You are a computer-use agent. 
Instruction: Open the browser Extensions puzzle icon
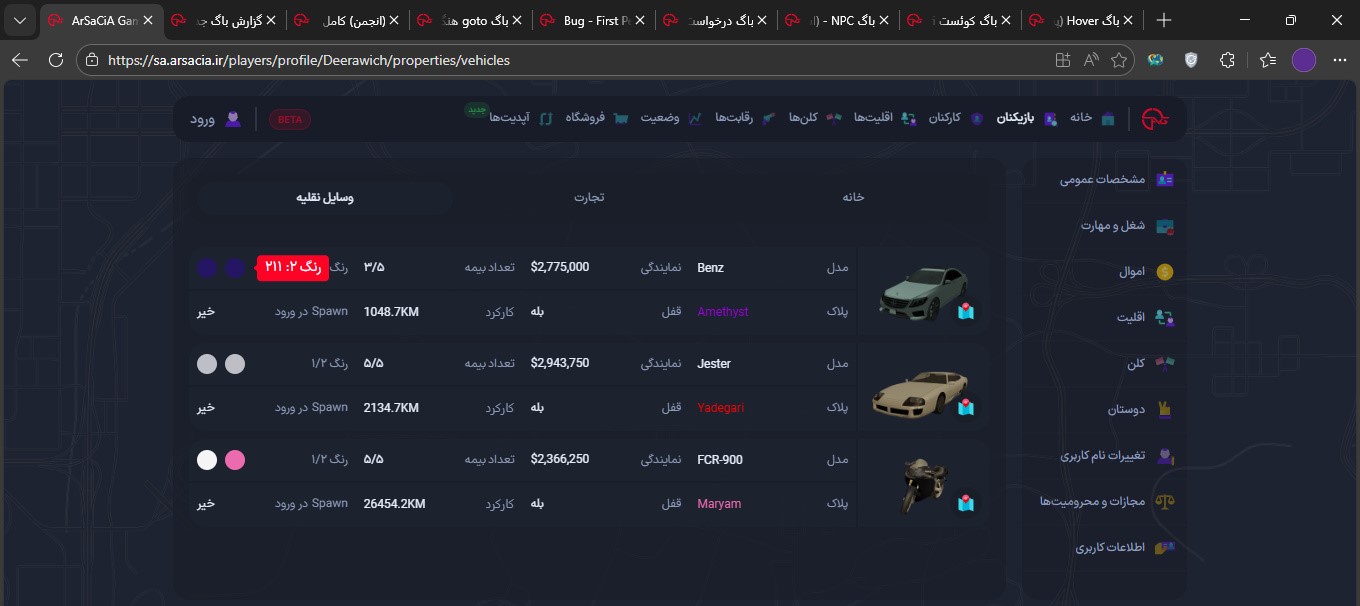tap(1228, 60)
